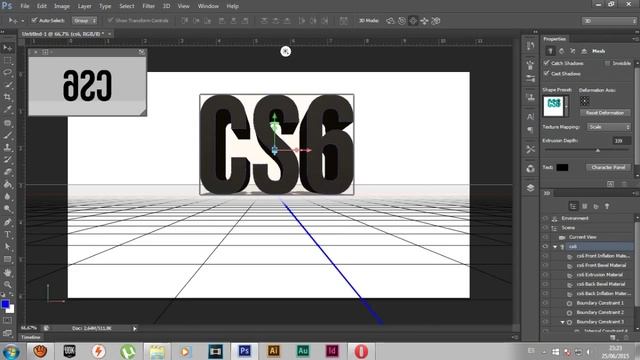
Task: Open the Auto-Select Group dropdown
Action: tap(85, 20)
